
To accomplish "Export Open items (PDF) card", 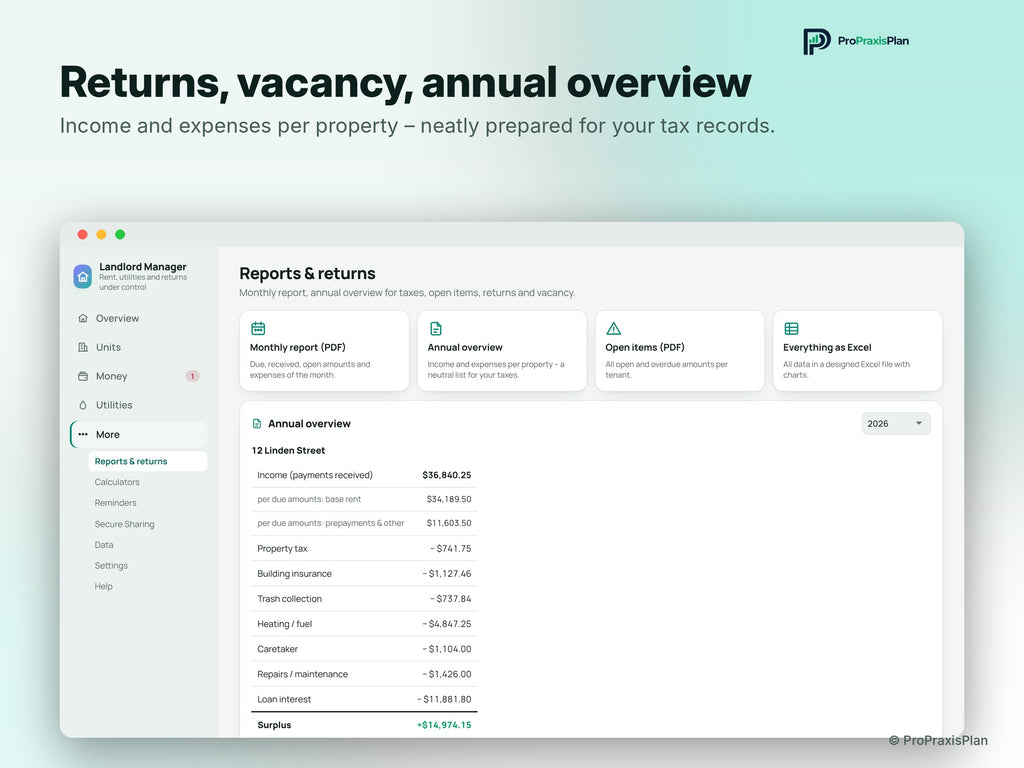I will (680, 351).
